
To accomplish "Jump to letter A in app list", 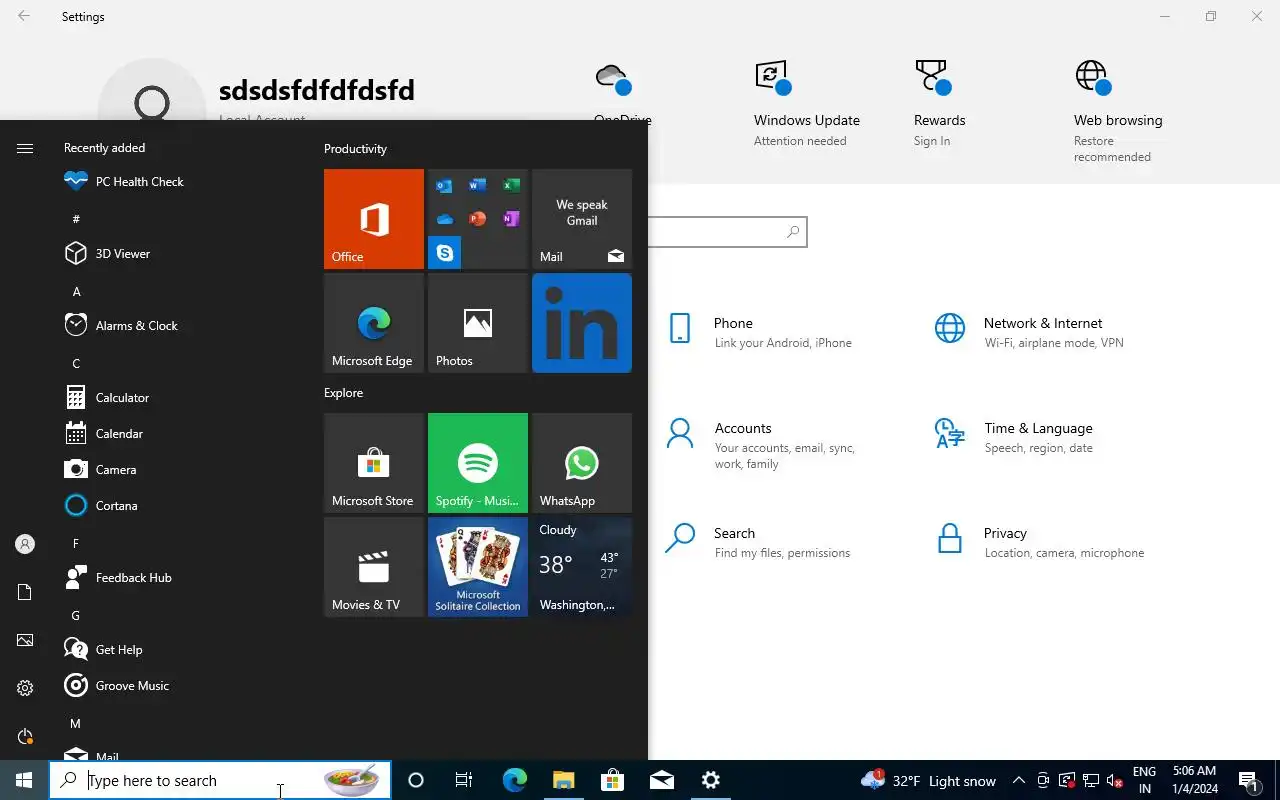I will pyautogui.click(x=77, y=291).
